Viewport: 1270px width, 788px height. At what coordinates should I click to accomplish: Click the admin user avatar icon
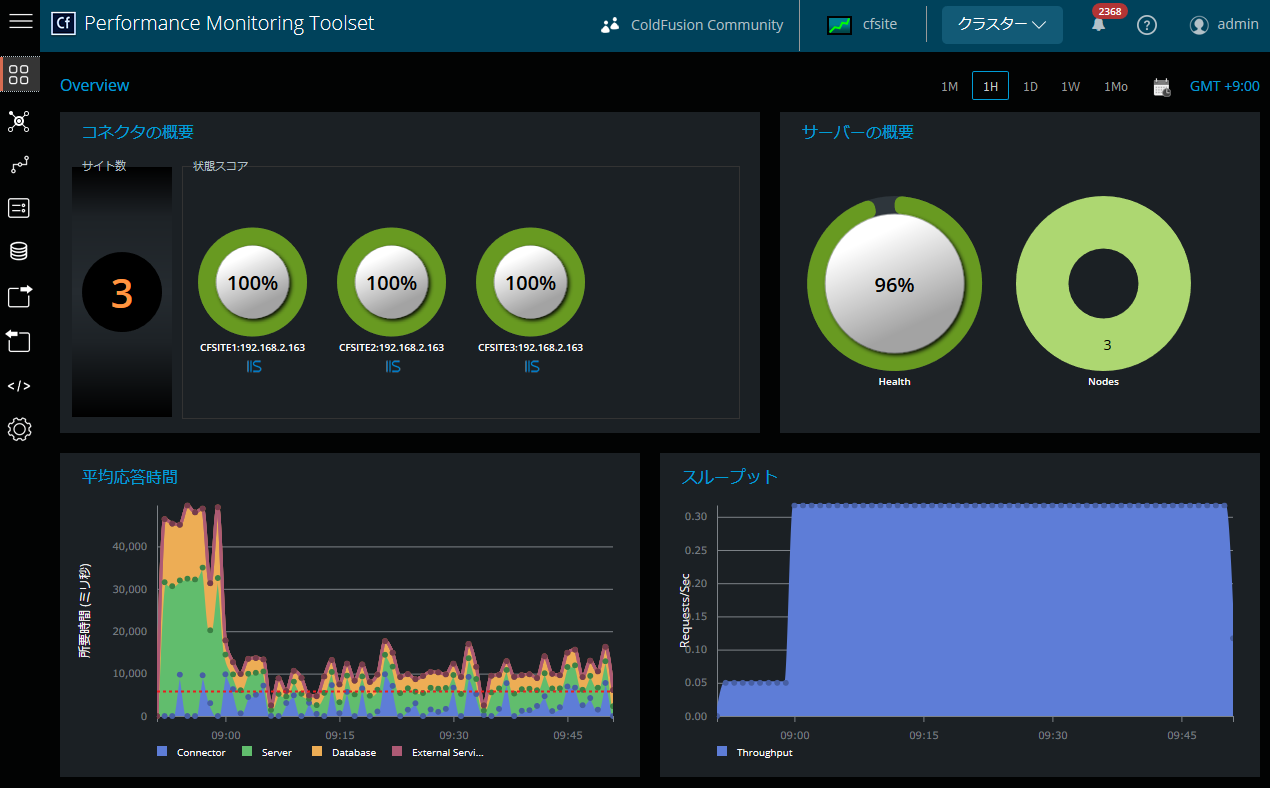pyautogui.click(x=1199, y=25)
